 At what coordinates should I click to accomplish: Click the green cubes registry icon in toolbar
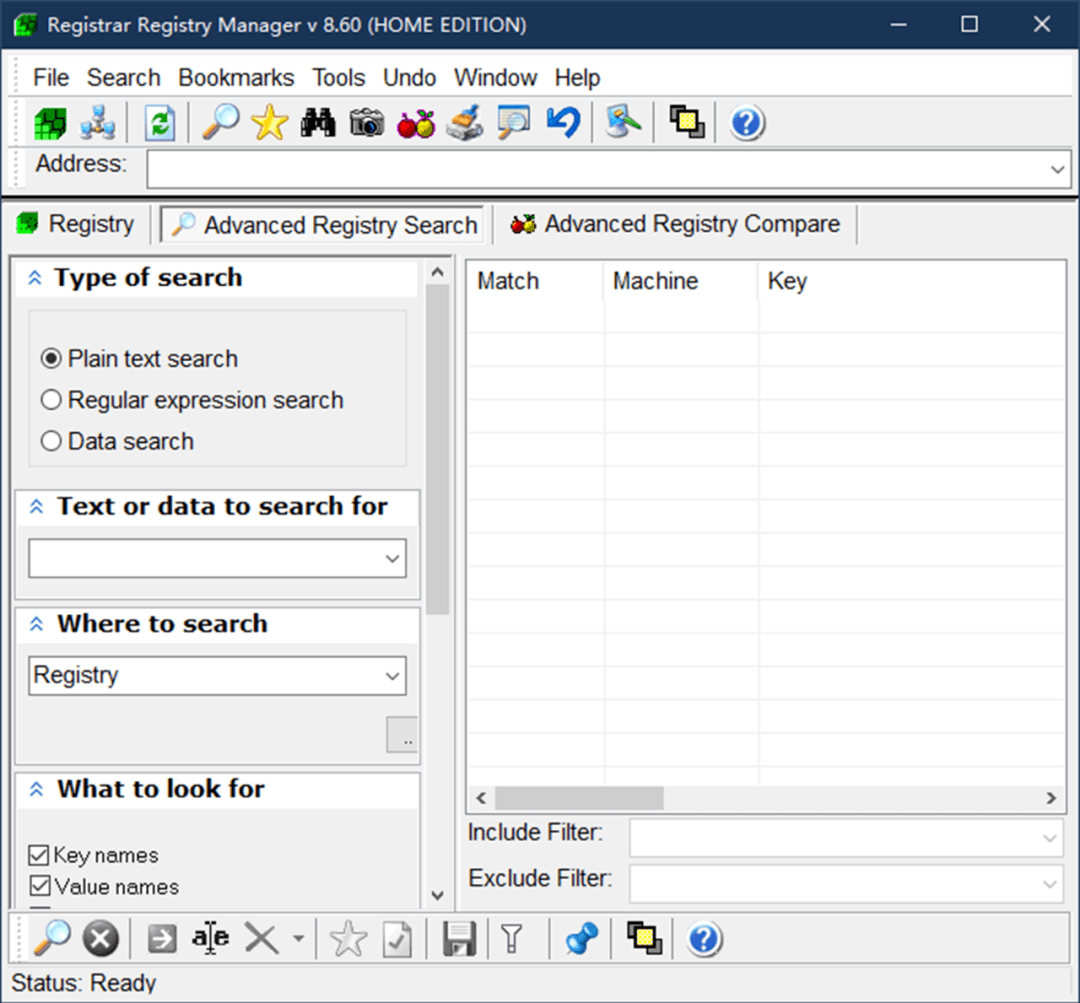pos(50,123)
